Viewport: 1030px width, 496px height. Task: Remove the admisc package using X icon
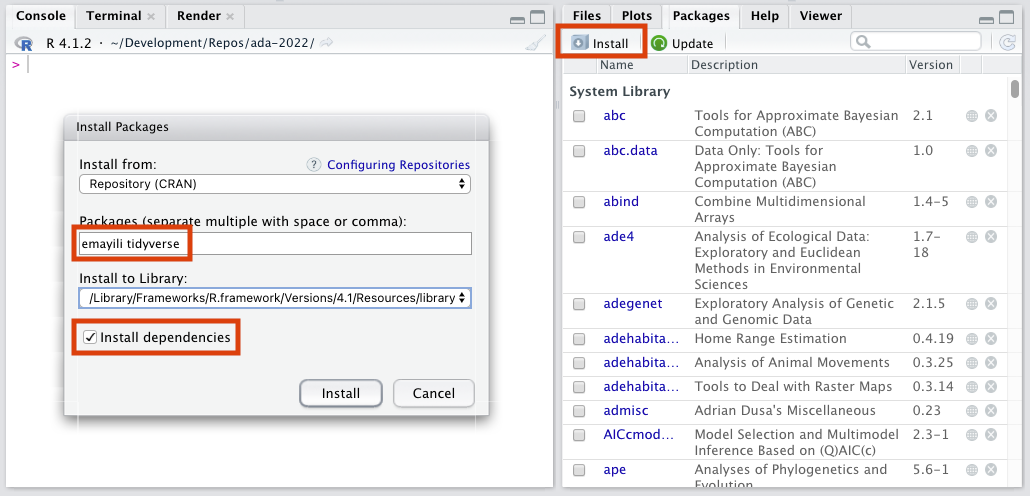tap(991, 411)
